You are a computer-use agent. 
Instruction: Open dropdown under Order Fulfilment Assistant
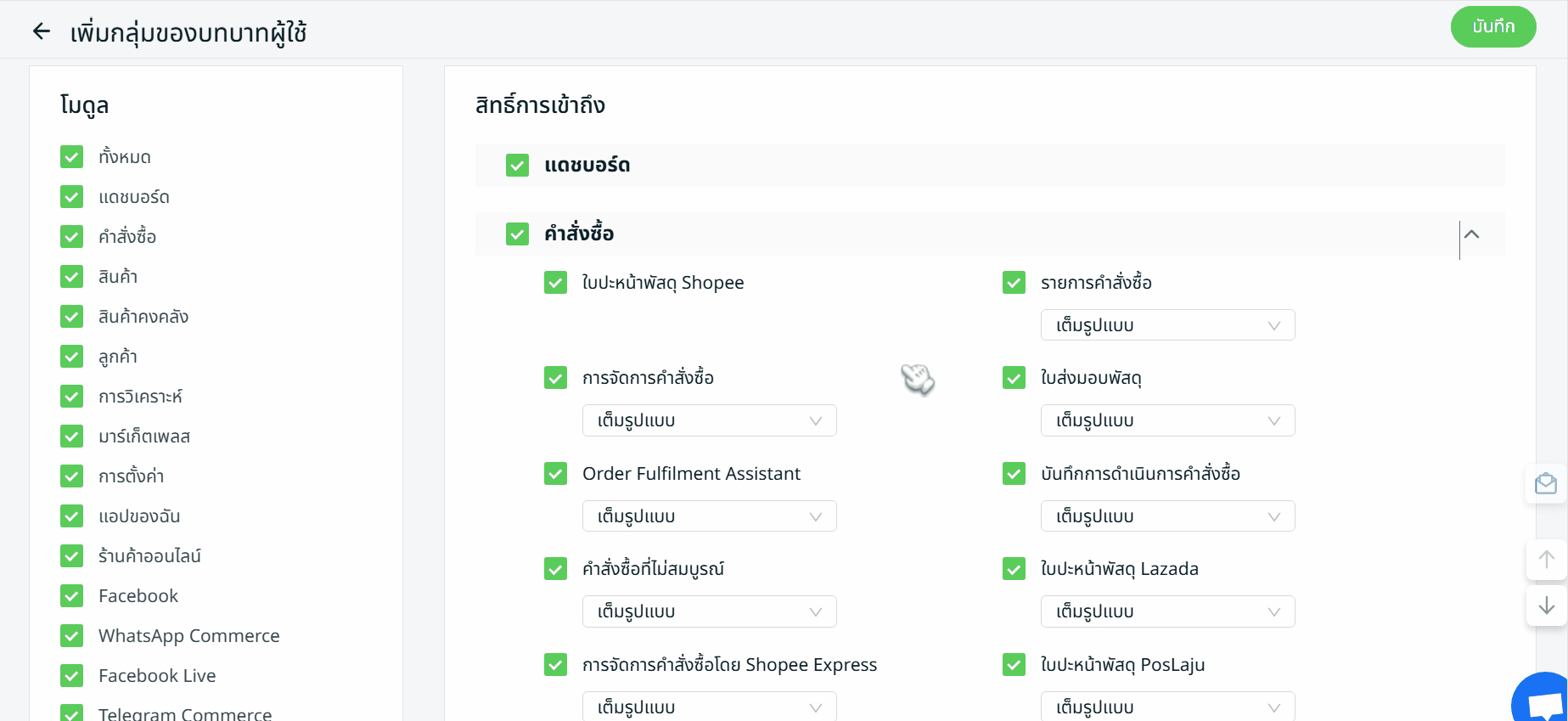[x=709, y=516]
